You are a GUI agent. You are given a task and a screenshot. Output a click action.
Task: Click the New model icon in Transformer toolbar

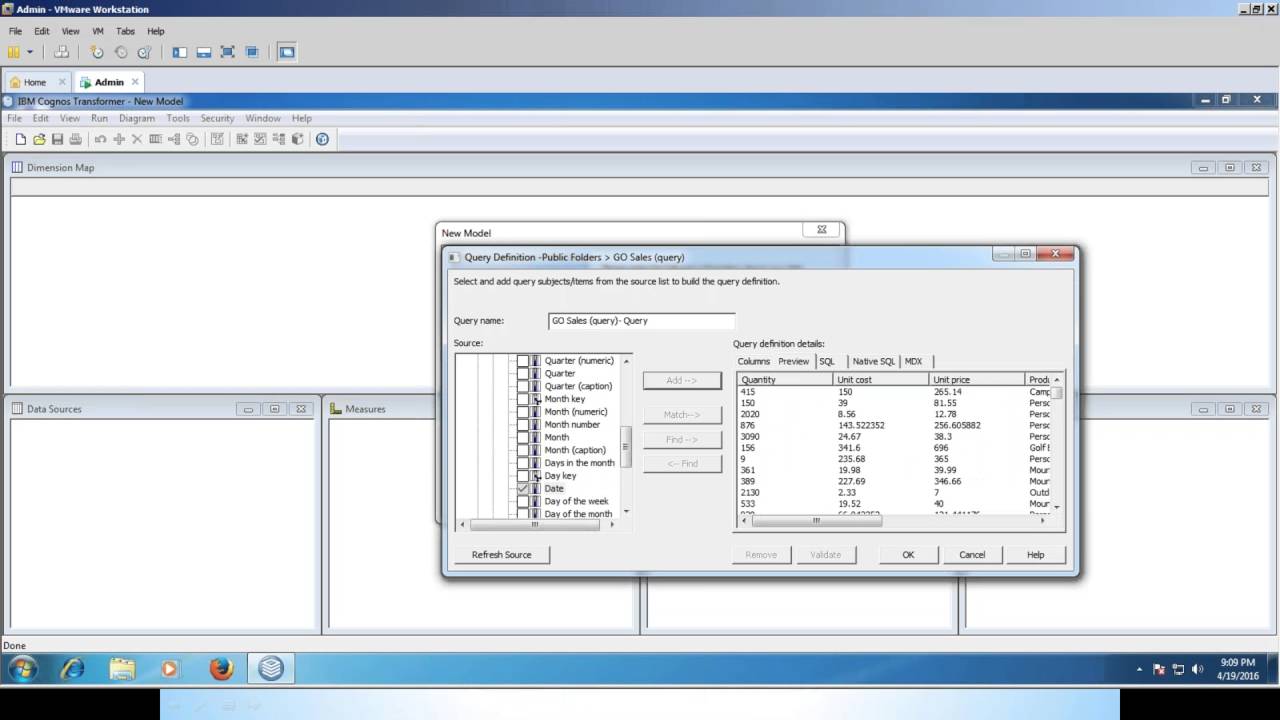(20, 139)
